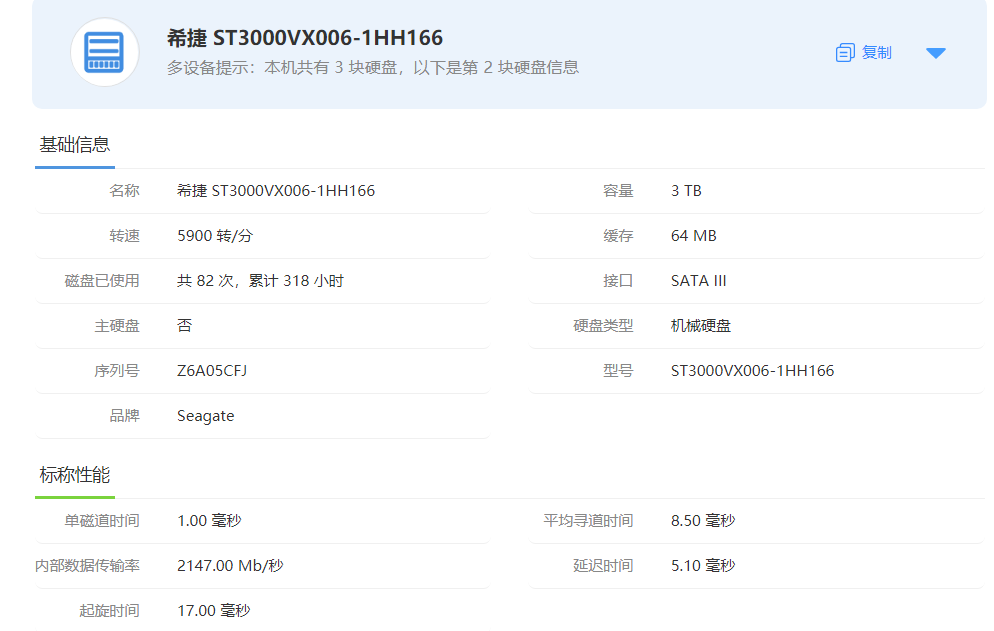Click the 单磁道时间 field label
994x631 pixels.
(102, 521)
